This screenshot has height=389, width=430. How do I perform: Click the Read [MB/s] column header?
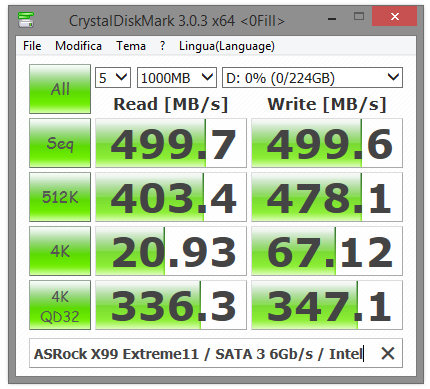171,104
